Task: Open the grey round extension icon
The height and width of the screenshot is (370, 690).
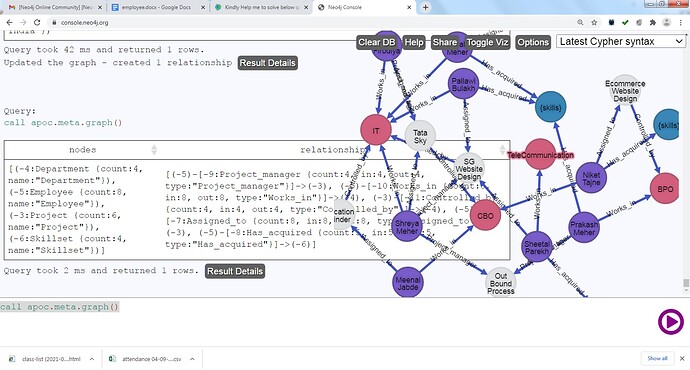Action: (639, 22)
